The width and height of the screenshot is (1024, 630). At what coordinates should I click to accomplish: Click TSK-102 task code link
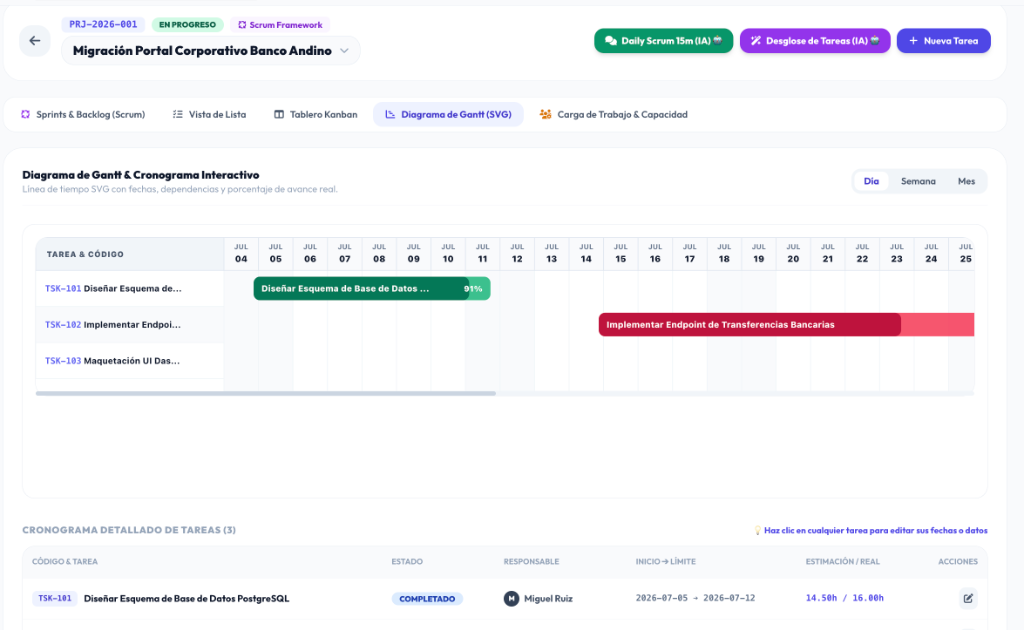[63, 324]
